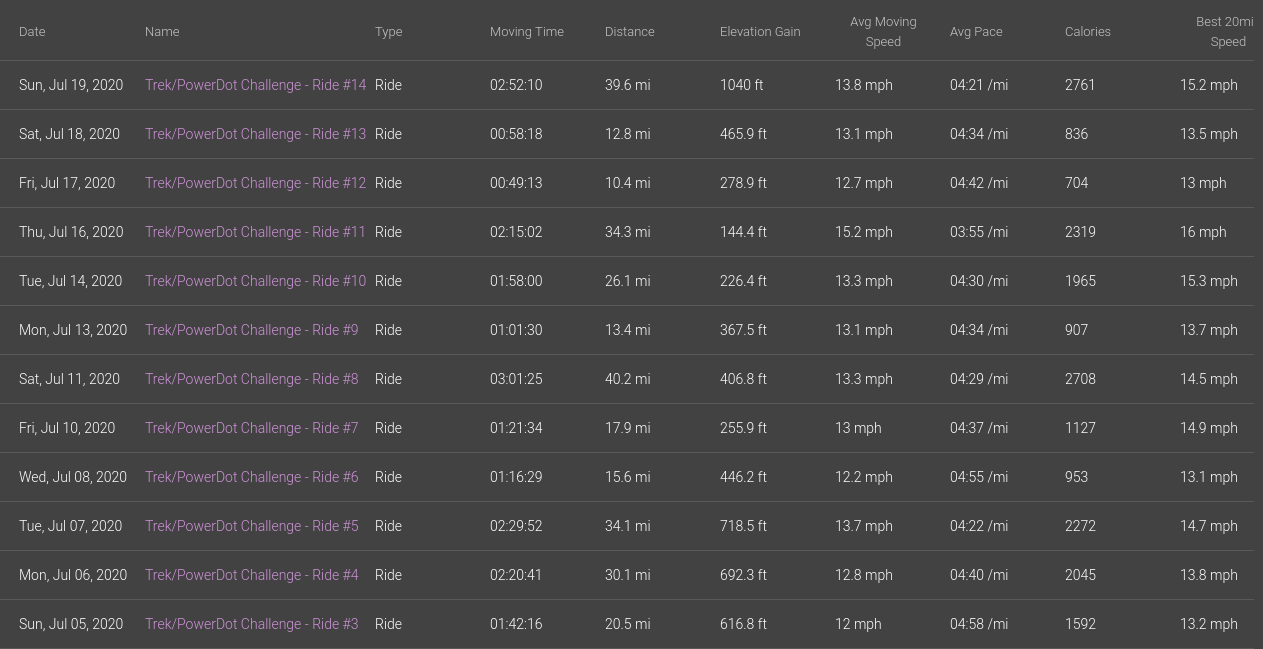Open Trek/PowerDot Challenge - Ride #5 link
This screenshot has height=649, width=1263.
251,526
